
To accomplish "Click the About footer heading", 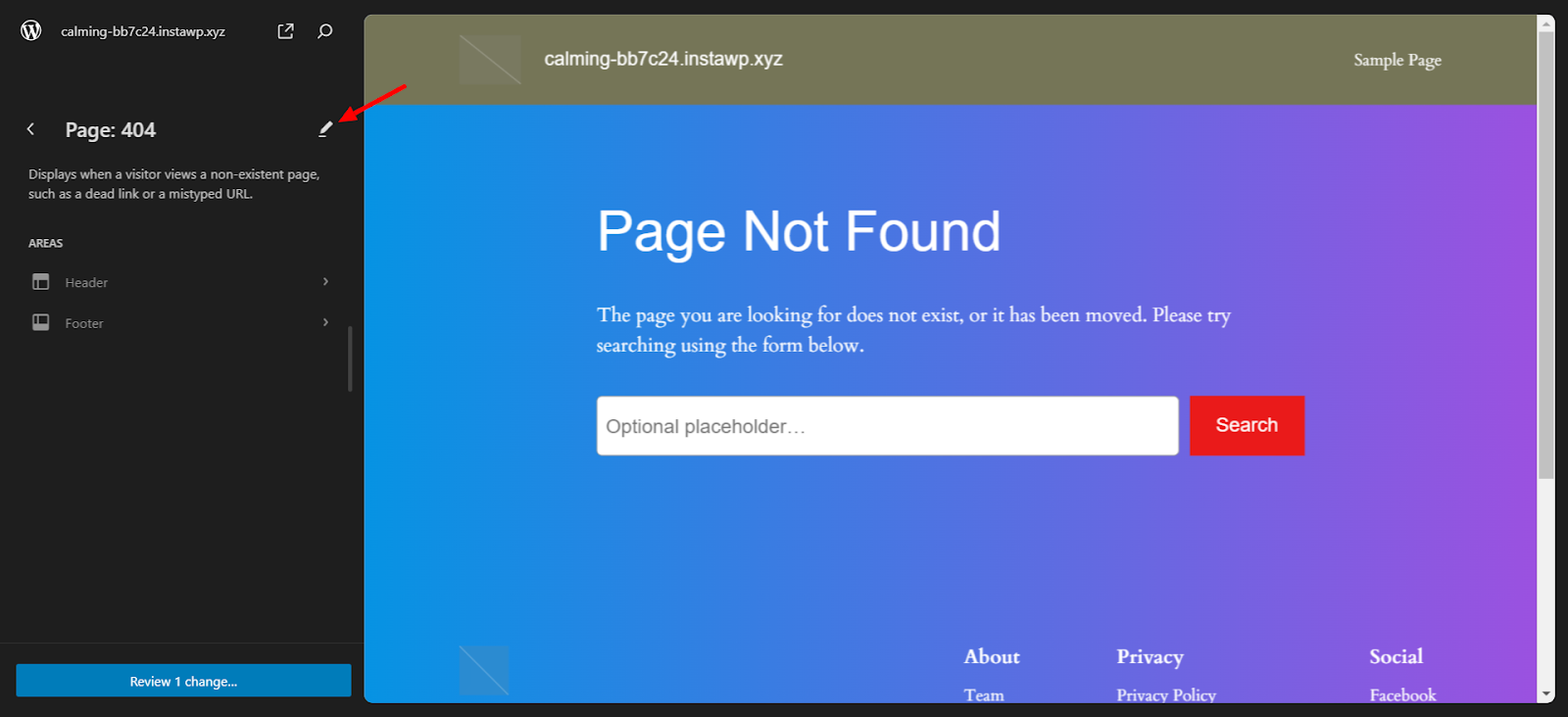I will coord(992,656).
